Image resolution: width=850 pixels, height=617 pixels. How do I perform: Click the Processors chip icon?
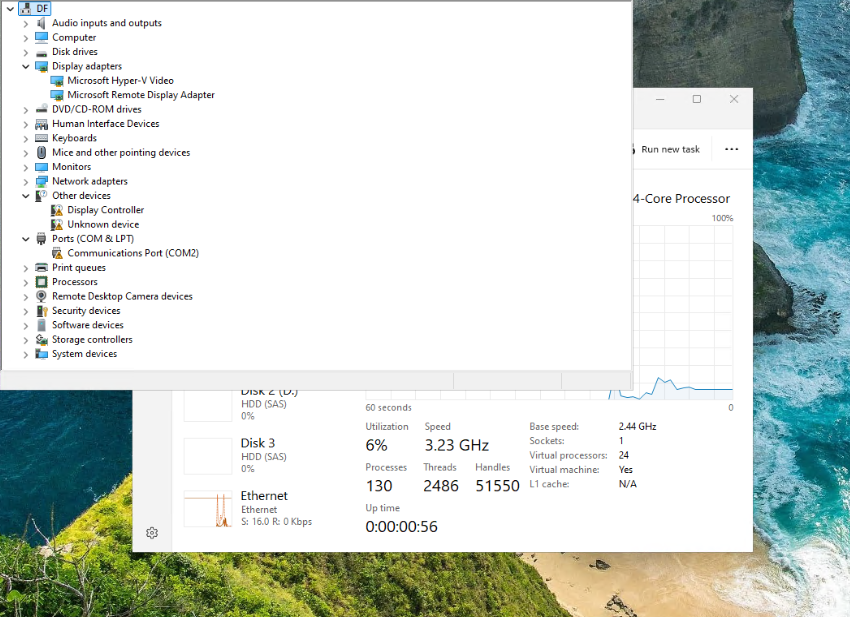point(41,282)
